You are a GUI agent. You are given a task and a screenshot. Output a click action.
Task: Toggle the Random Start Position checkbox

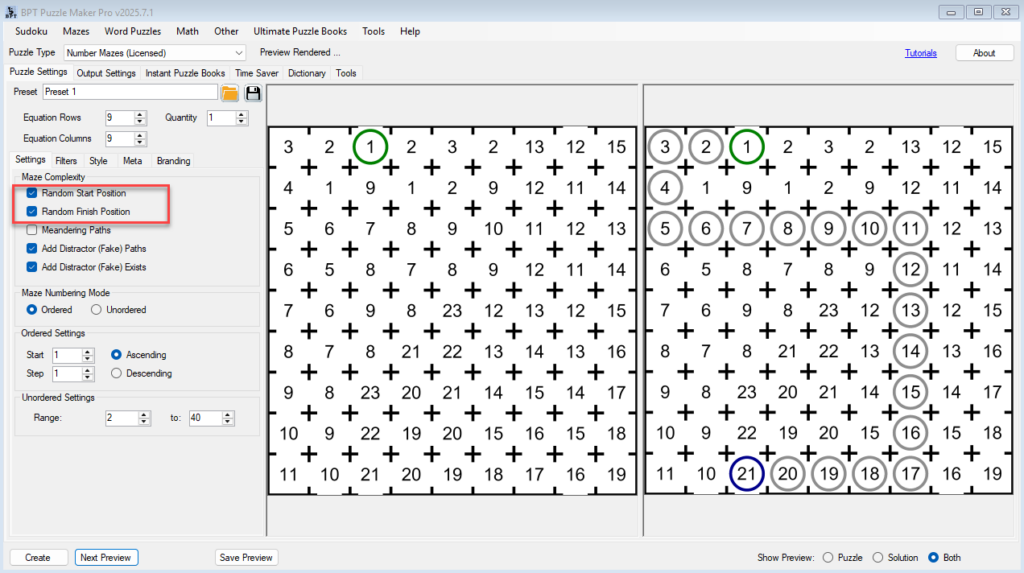34,193
